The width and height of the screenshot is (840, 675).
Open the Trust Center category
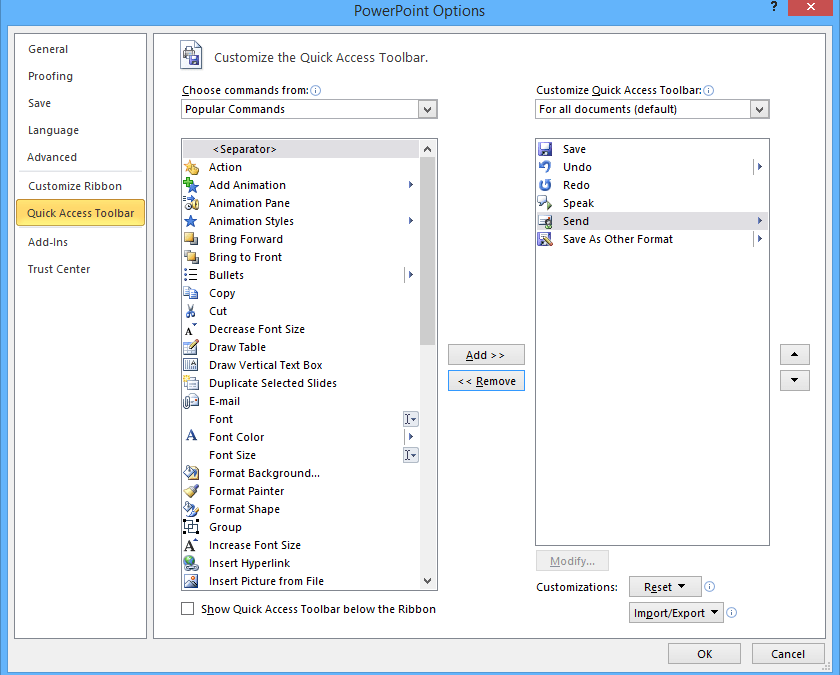[59, 269]
